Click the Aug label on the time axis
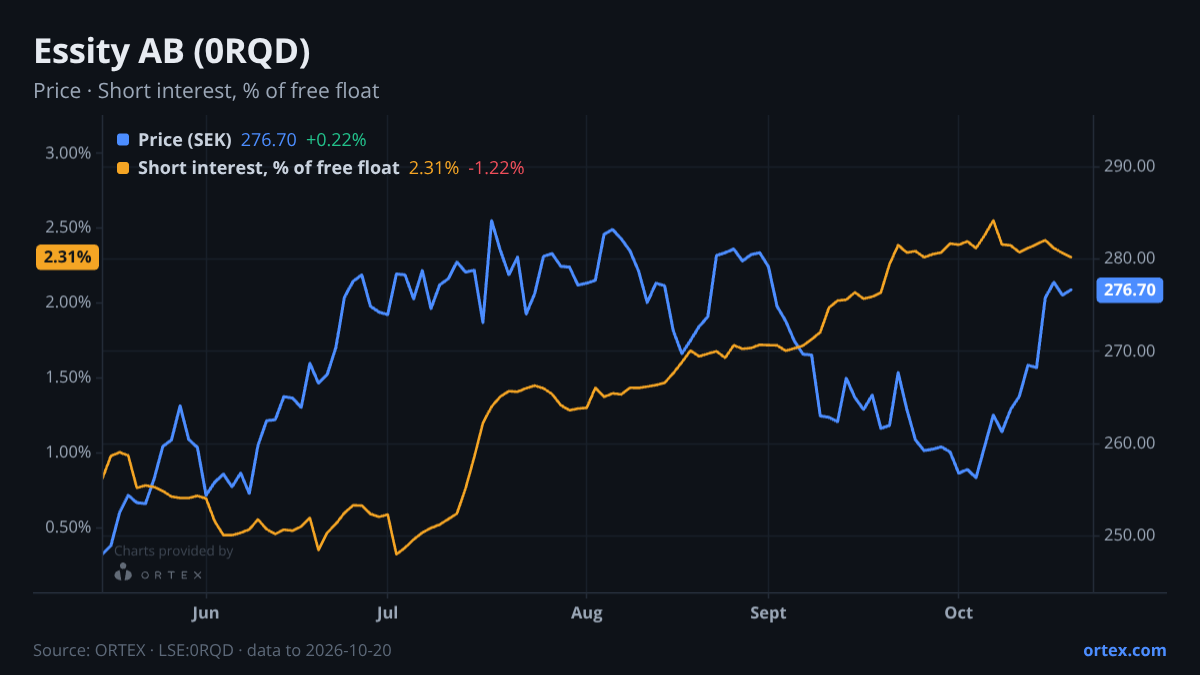This screenshot has width=1200, height=675. pos(587,613)
